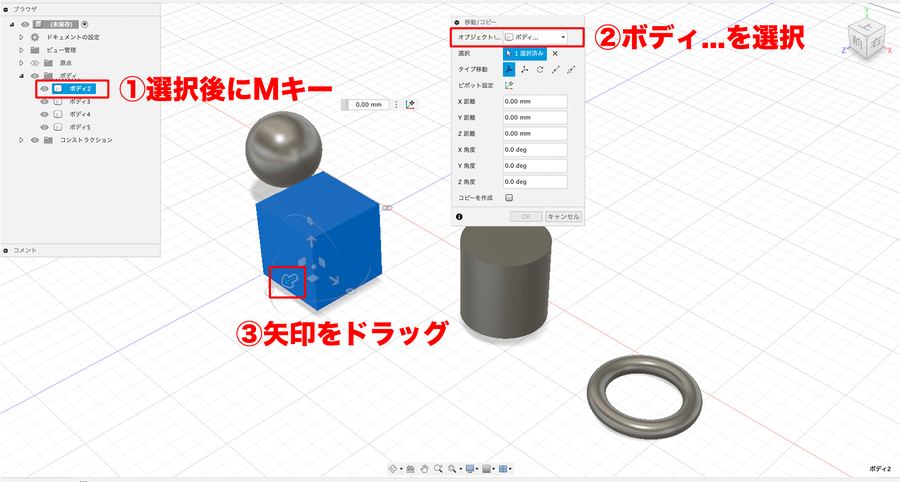
Task: Click the Set Pivot icon in dialog
Action: tap(509, 85)
